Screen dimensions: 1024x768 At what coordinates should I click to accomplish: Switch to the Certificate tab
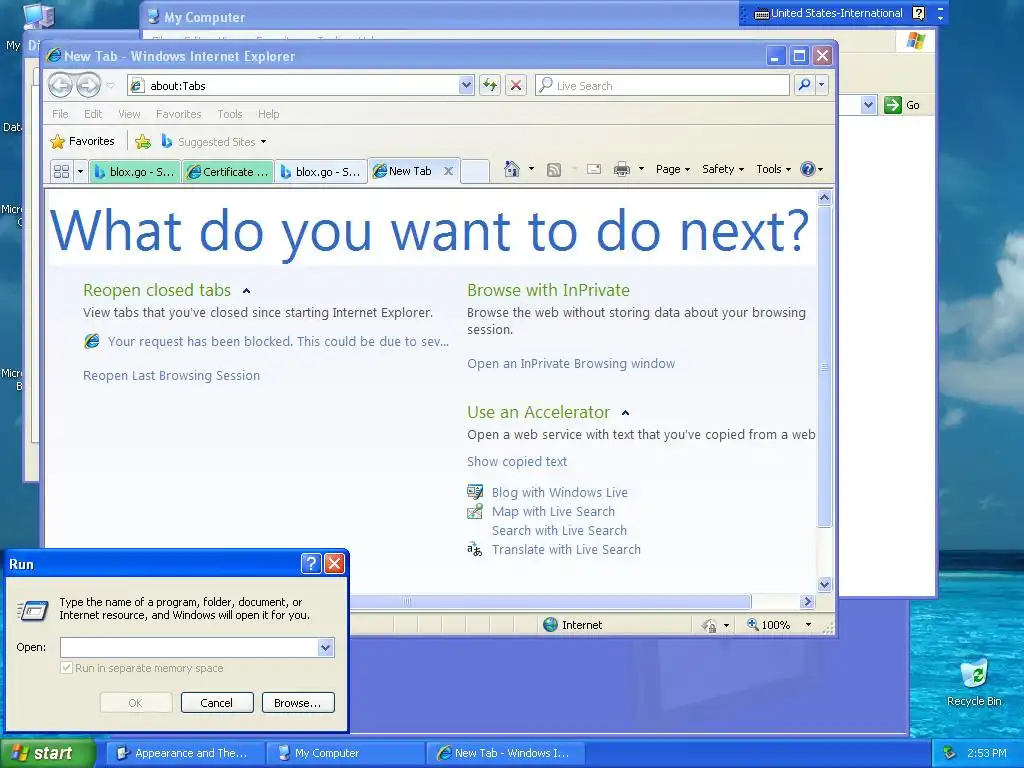(x=228, y=172)
